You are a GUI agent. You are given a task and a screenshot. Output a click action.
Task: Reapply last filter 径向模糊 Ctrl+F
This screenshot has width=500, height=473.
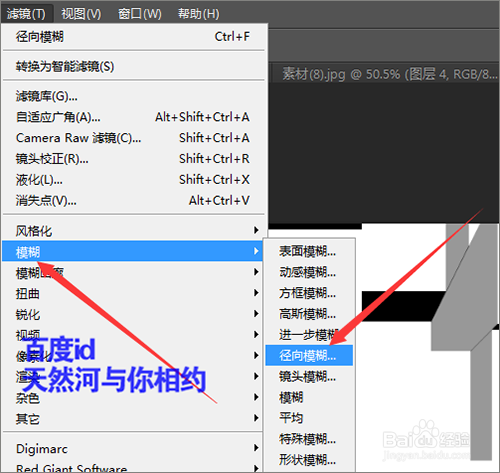pos(133,37)
